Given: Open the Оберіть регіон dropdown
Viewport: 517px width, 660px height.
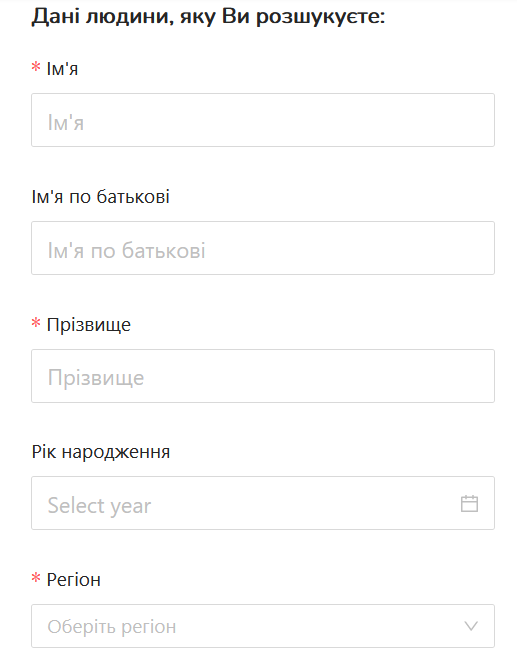Looking at the screenshot, I should point(263,626).
